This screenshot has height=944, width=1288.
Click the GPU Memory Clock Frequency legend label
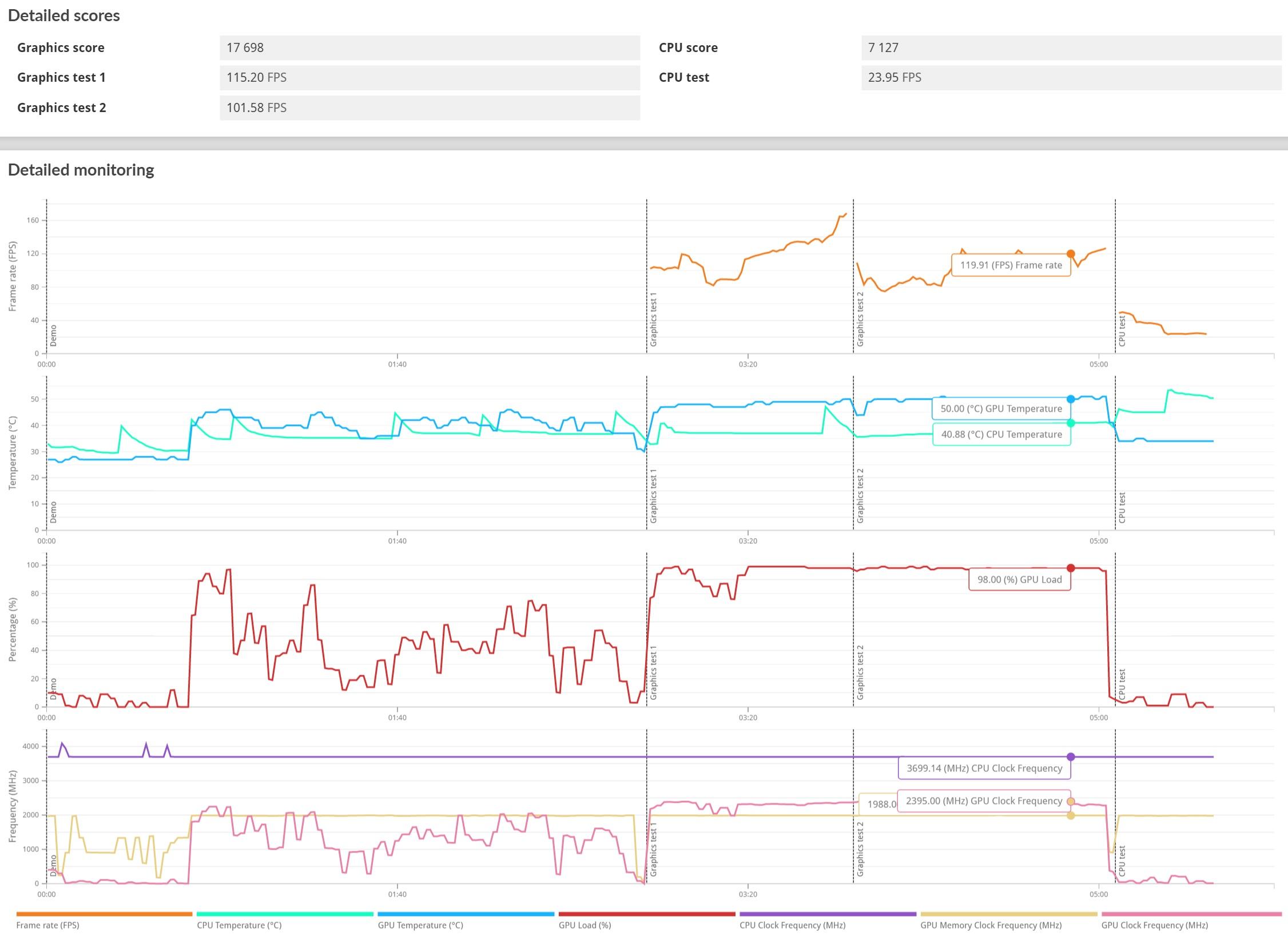tap(991, 925)
